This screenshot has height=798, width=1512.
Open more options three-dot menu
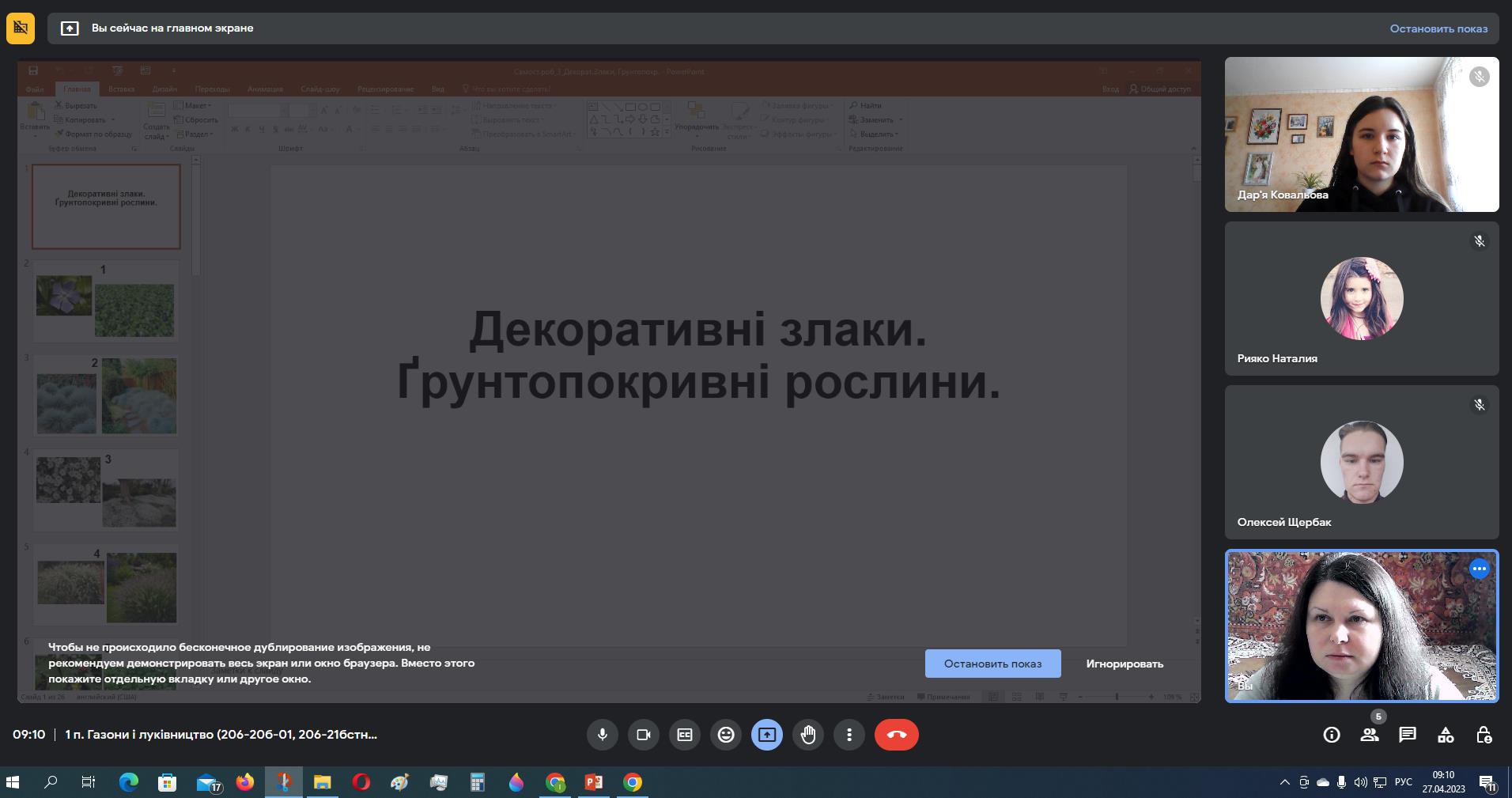coord(849,735)
